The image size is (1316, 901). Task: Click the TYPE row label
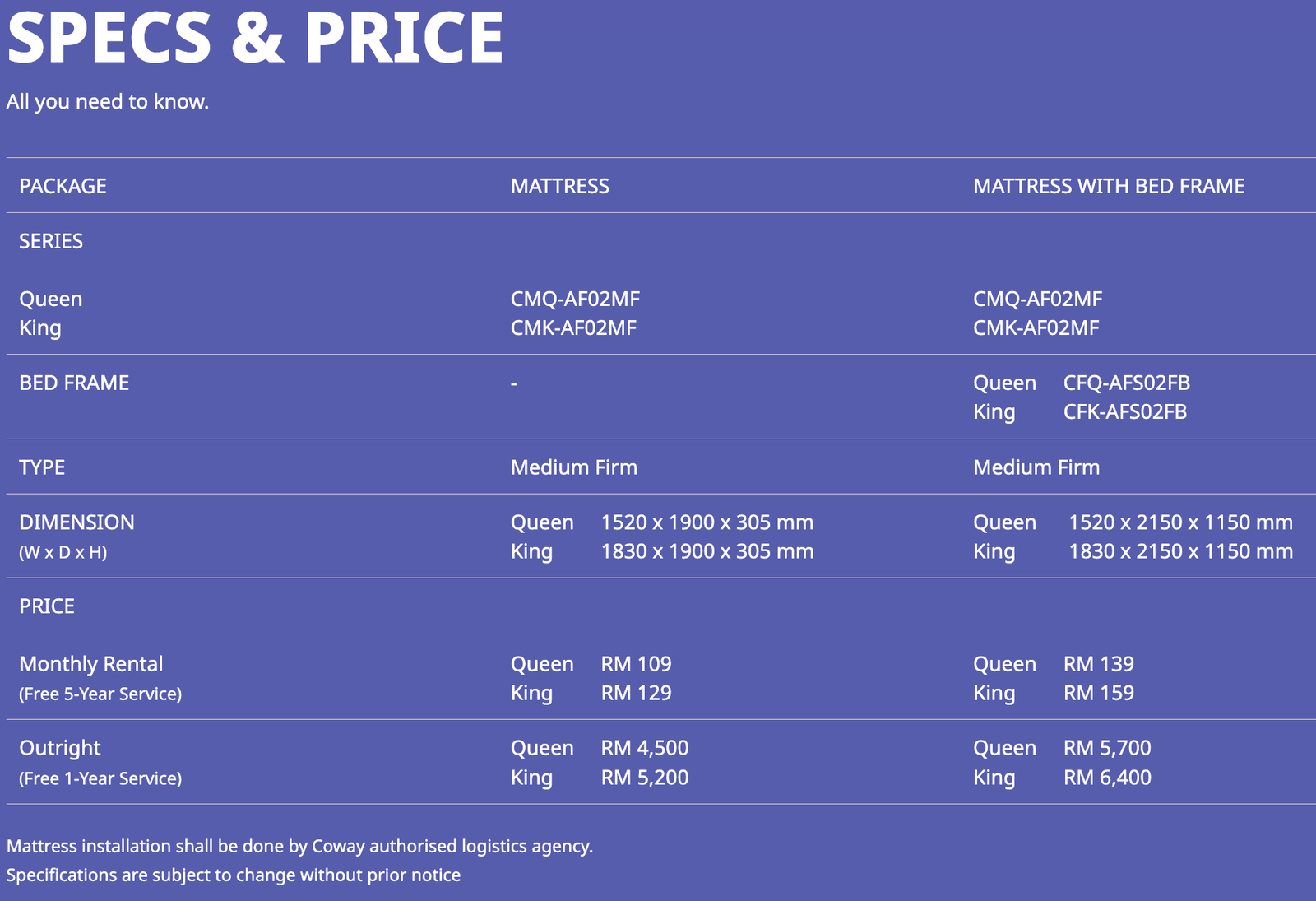(x=42, y=467)
